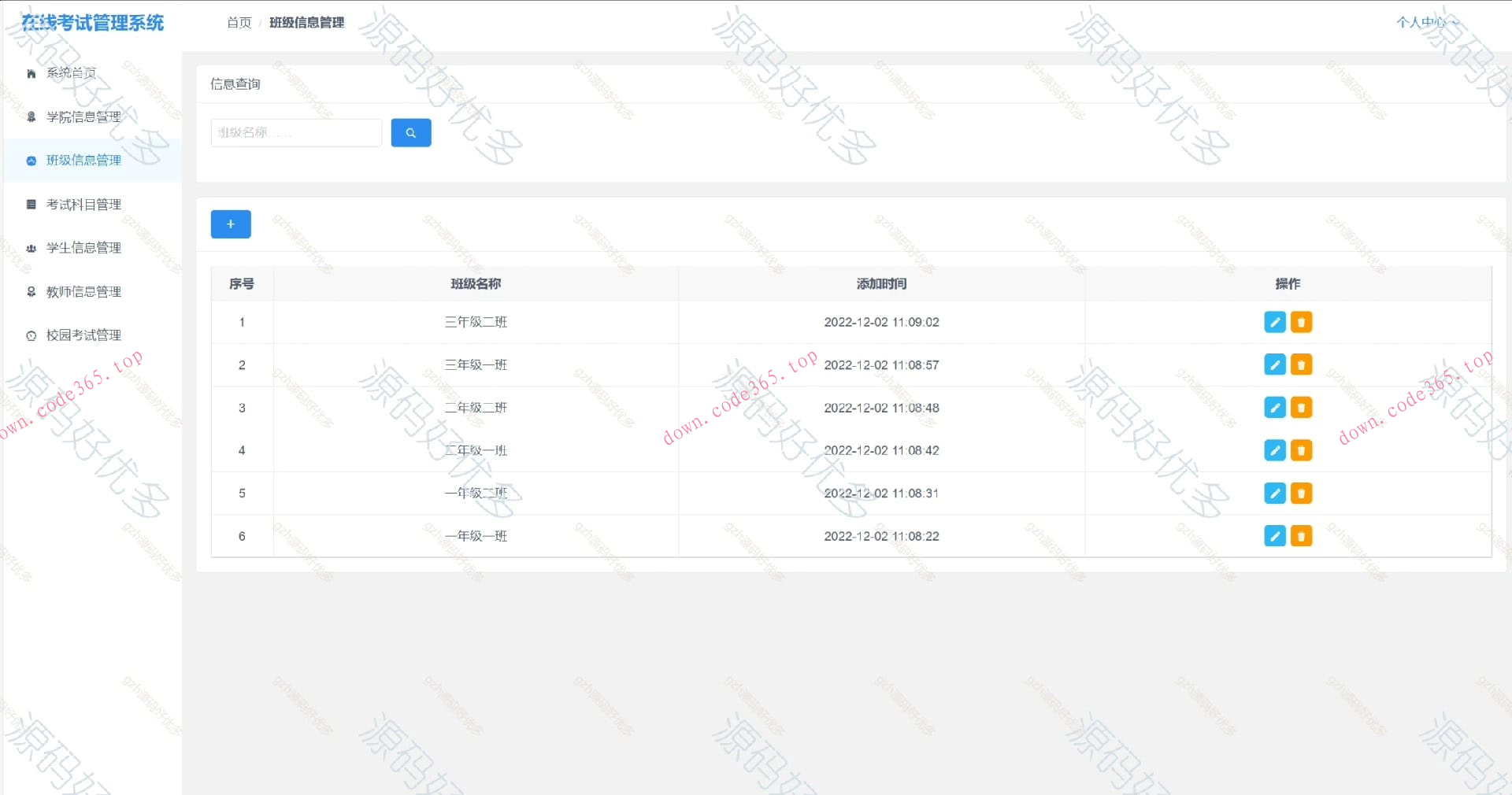This screenshot has height=795, width=1512.
Task: Open 校园考试管理 from the sidebar
Action: coord(83,335)
